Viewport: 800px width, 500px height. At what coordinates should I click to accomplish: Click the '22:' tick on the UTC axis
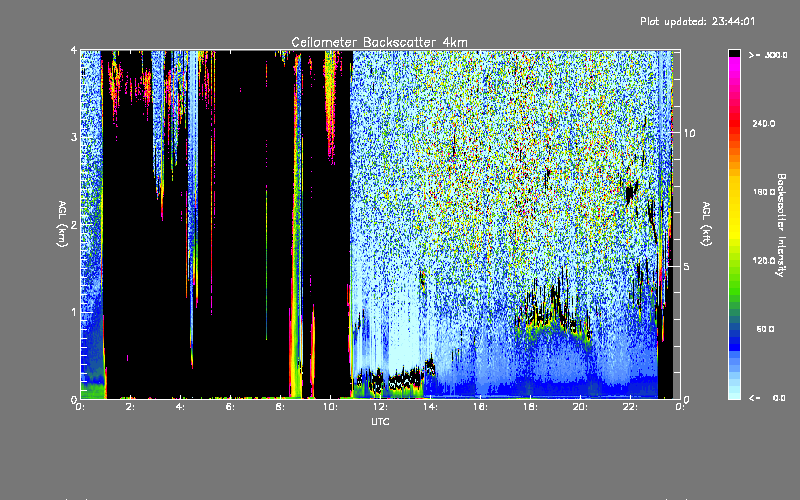coord(630,407)
